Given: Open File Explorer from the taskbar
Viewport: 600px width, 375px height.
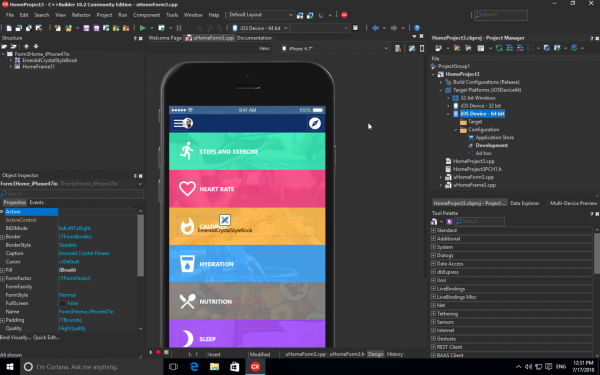Looking at the screenshot, I should pyautogui.click(x=214, y=367).
